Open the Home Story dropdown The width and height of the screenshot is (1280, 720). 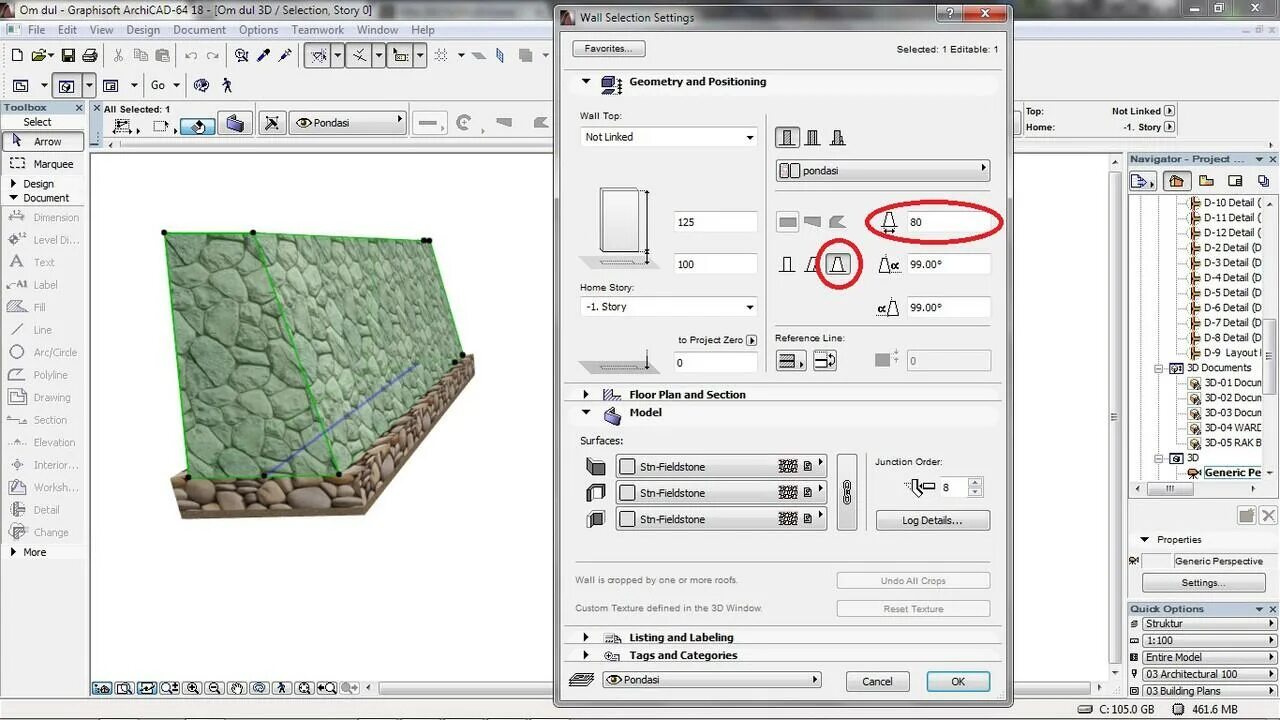[669, 307]
